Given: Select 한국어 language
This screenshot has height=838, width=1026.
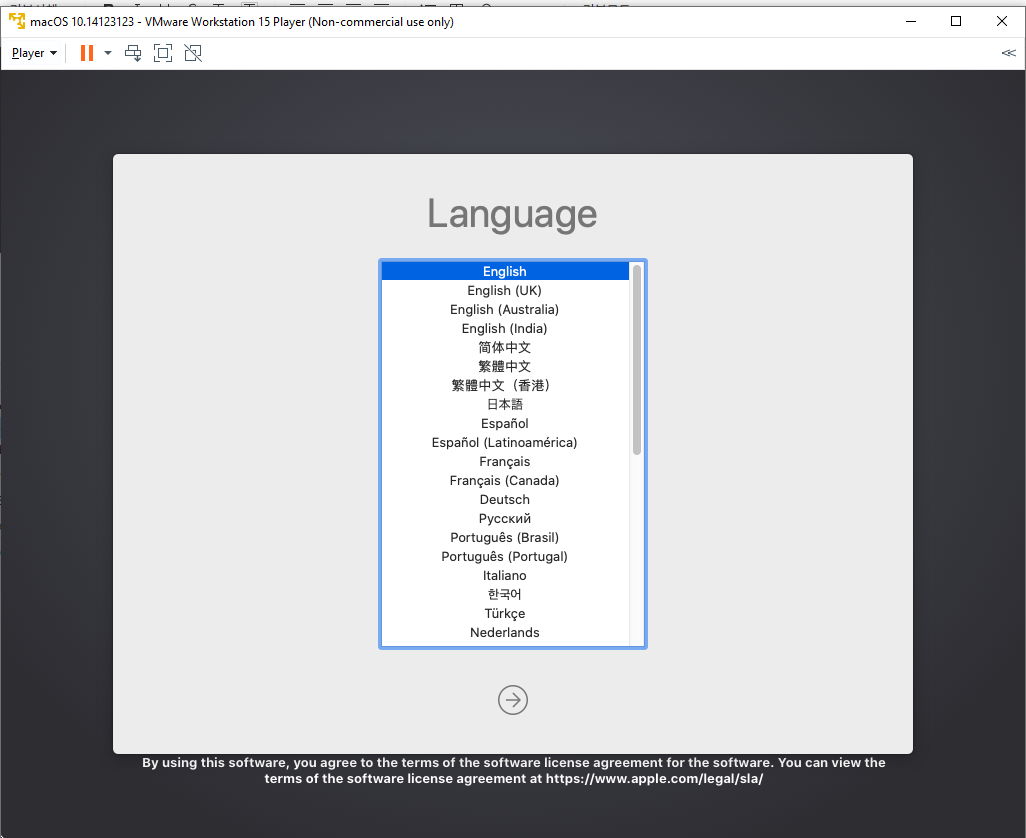Looking at the screenshot, I should tap(504, 594).
